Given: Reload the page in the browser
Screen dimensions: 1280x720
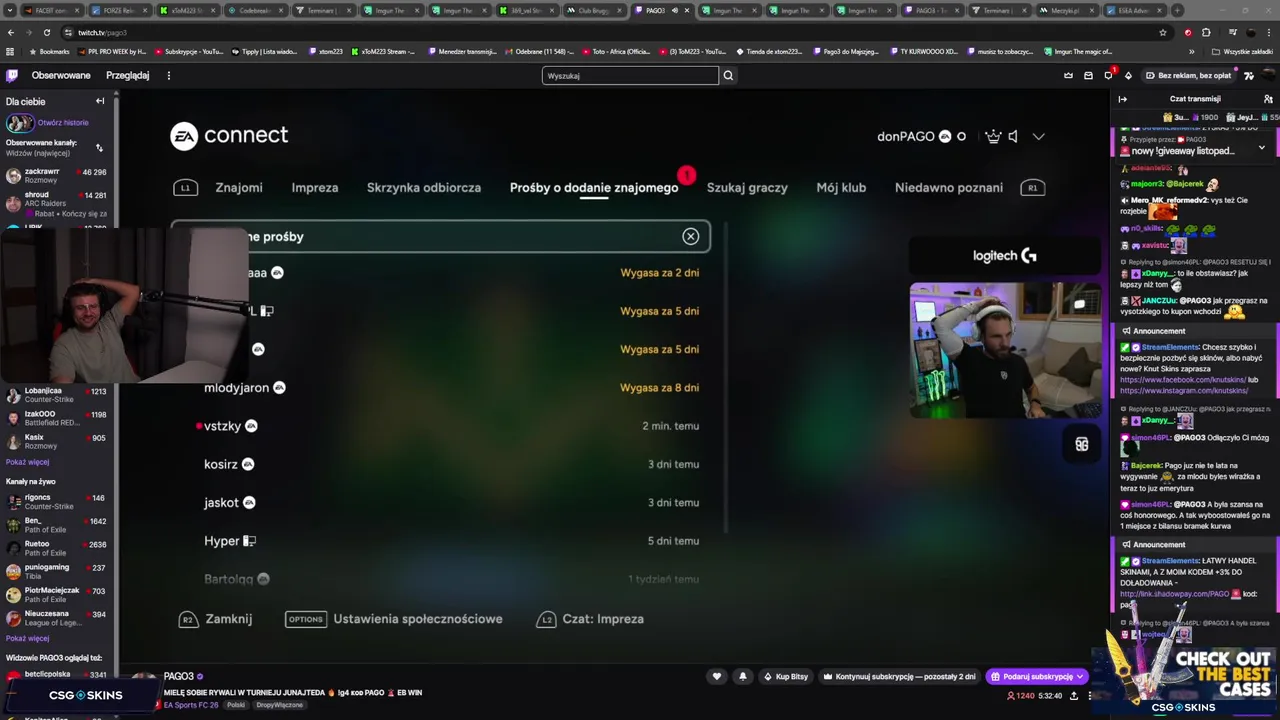Looking at the screenshot, I should [46, 32].
